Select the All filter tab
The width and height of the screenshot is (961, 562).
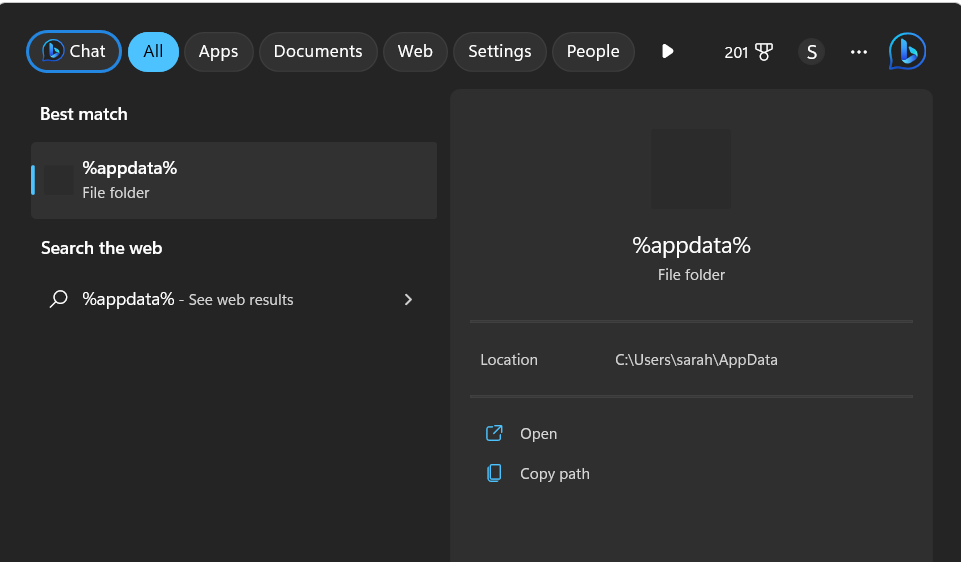(153, 51)
